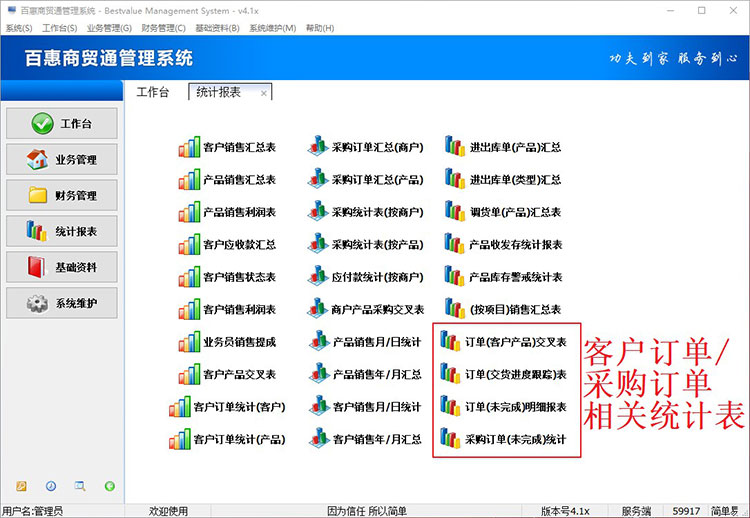Image resolution: width=750 pixels, height=518 pixels.
Task: Open the 产品销售汇总表 report icon
Action: click(189, 179)
